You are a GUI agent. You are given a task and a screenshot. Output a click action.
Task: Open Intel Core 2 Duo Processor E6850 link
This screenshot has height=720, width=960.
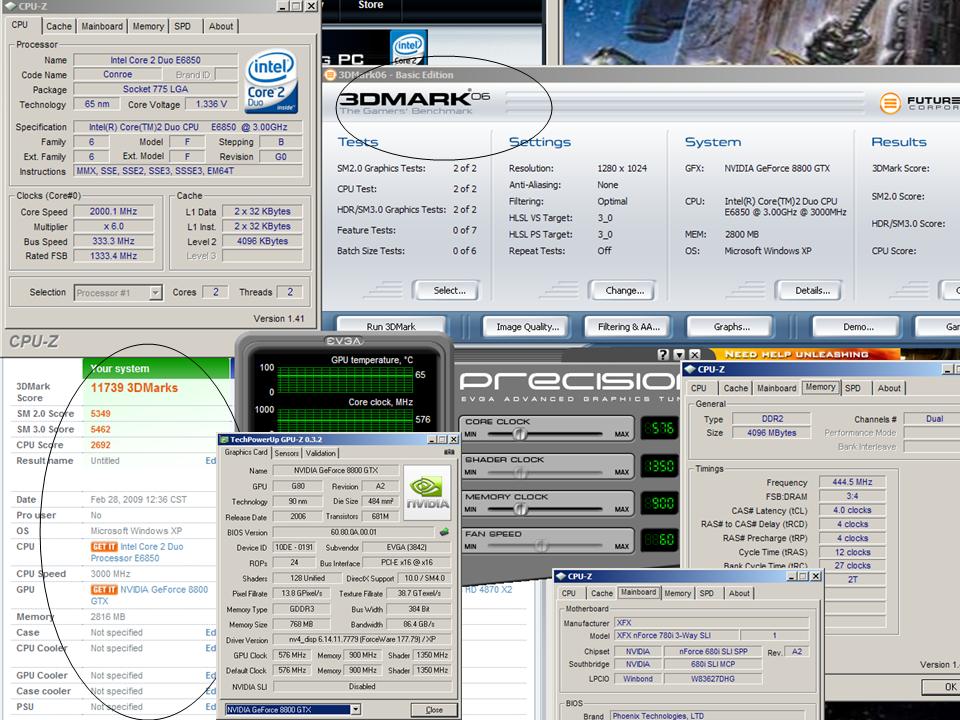pyautogui.click(x=137, y=552)
